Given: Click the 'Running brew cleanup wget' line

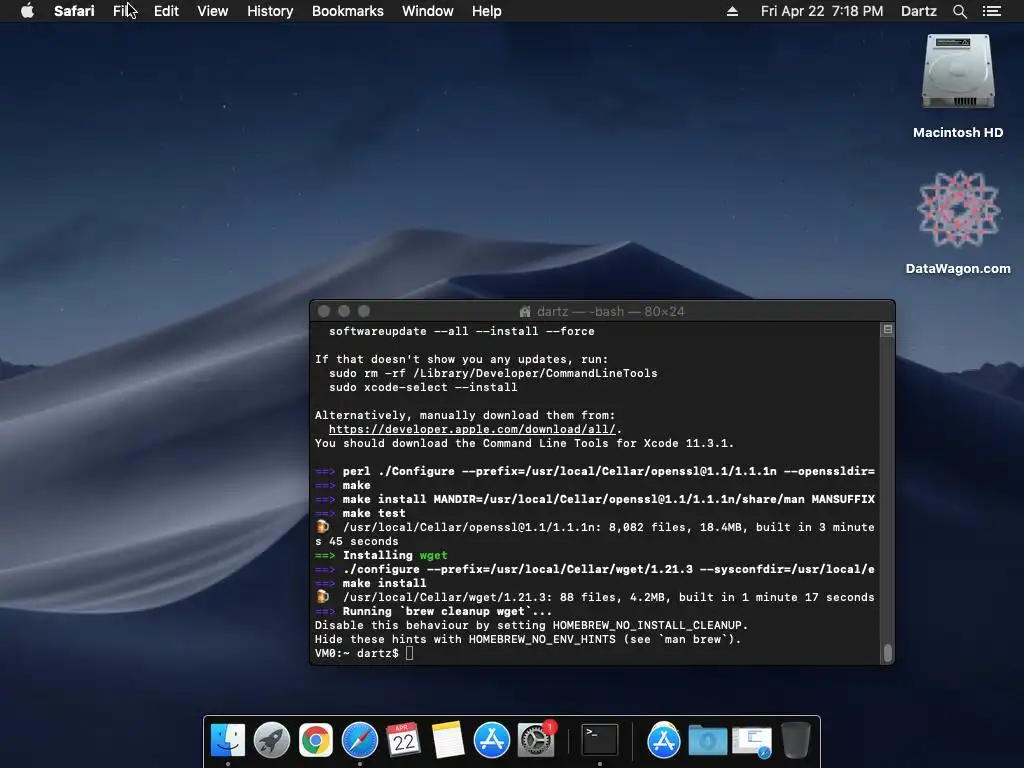Looking at the screenshot, I should point(433,611).
